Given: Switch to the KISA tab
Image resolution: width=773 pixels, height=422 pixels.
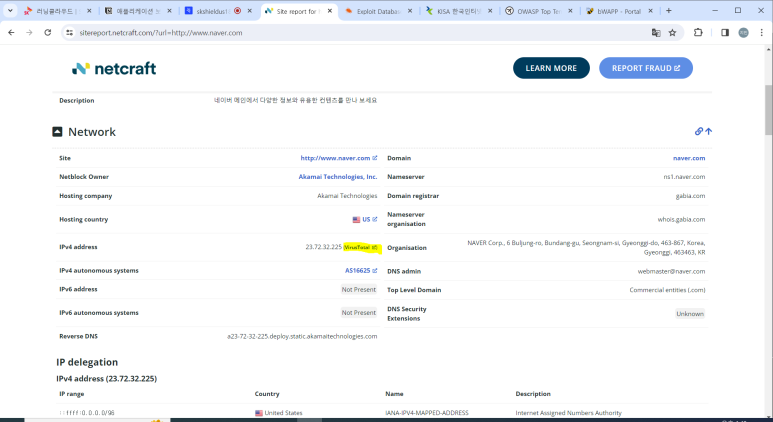Looking at the screenshot, I should 458,11.
